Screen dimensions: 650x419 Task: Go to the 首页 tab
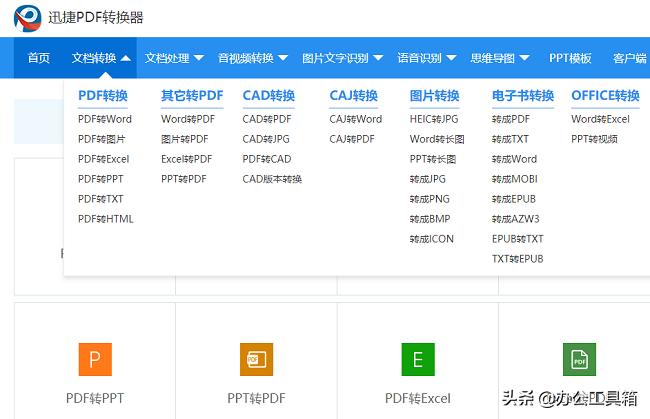(39, 58)
